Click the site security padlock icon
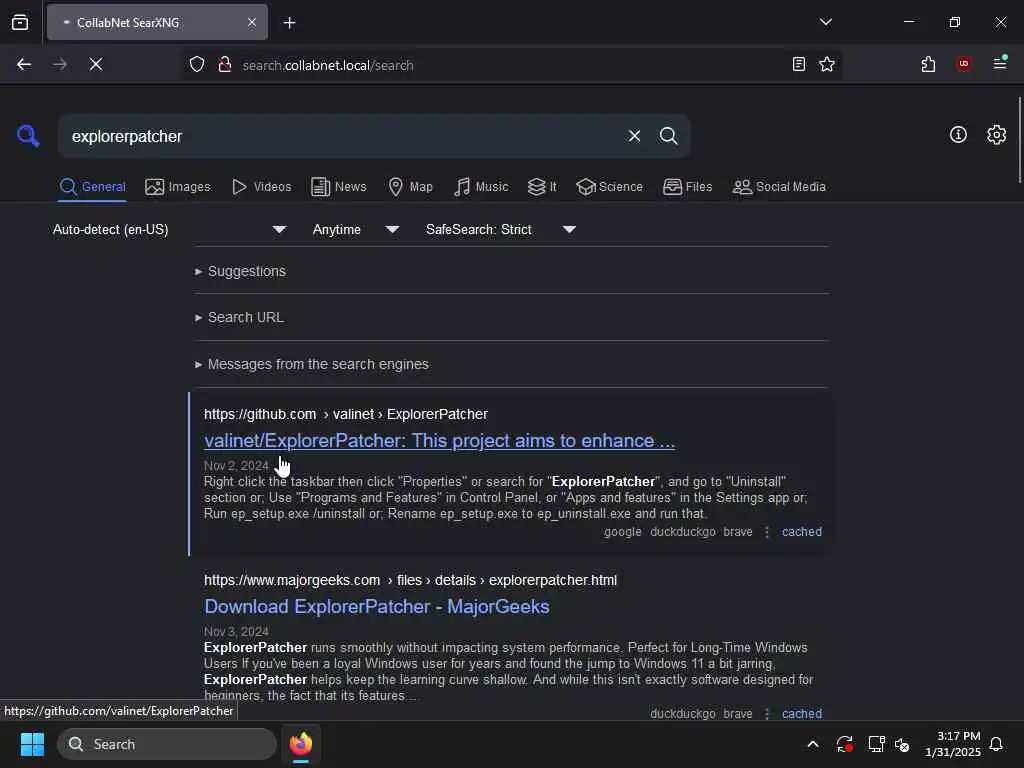Image resolution: width=1024 pixels, height=768 pixels. 225,65
